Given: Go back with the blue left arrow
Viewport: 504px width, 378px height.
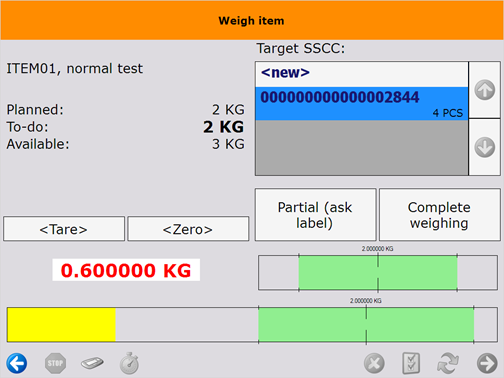Looking at the screenshot, I should point(17,363).
